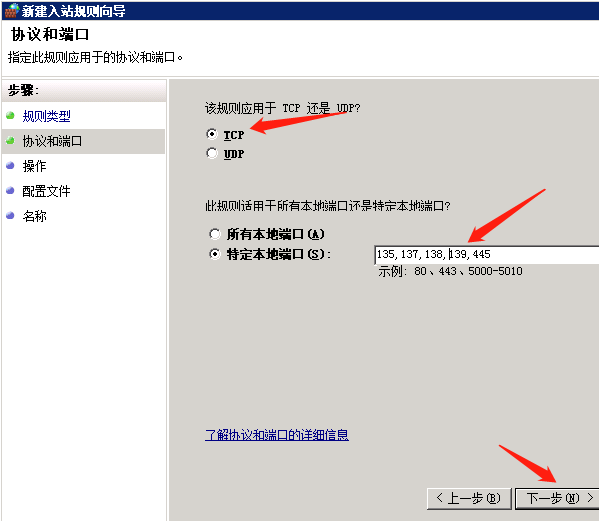Select the 名称 step in sidebar
The width and height of the screenshot is (599, 521).
34,216
